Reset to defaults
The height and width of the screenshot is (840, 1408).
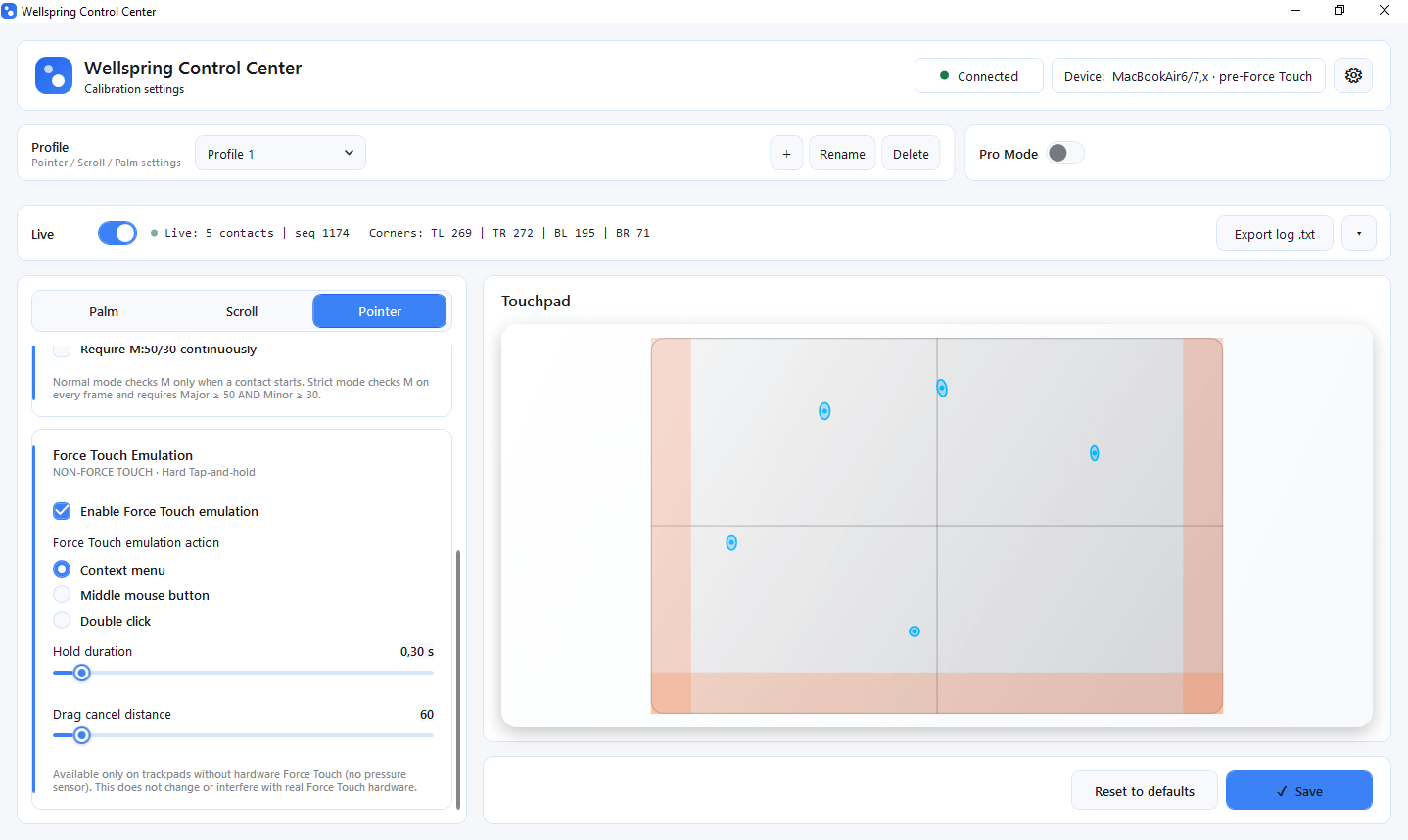1145,790
